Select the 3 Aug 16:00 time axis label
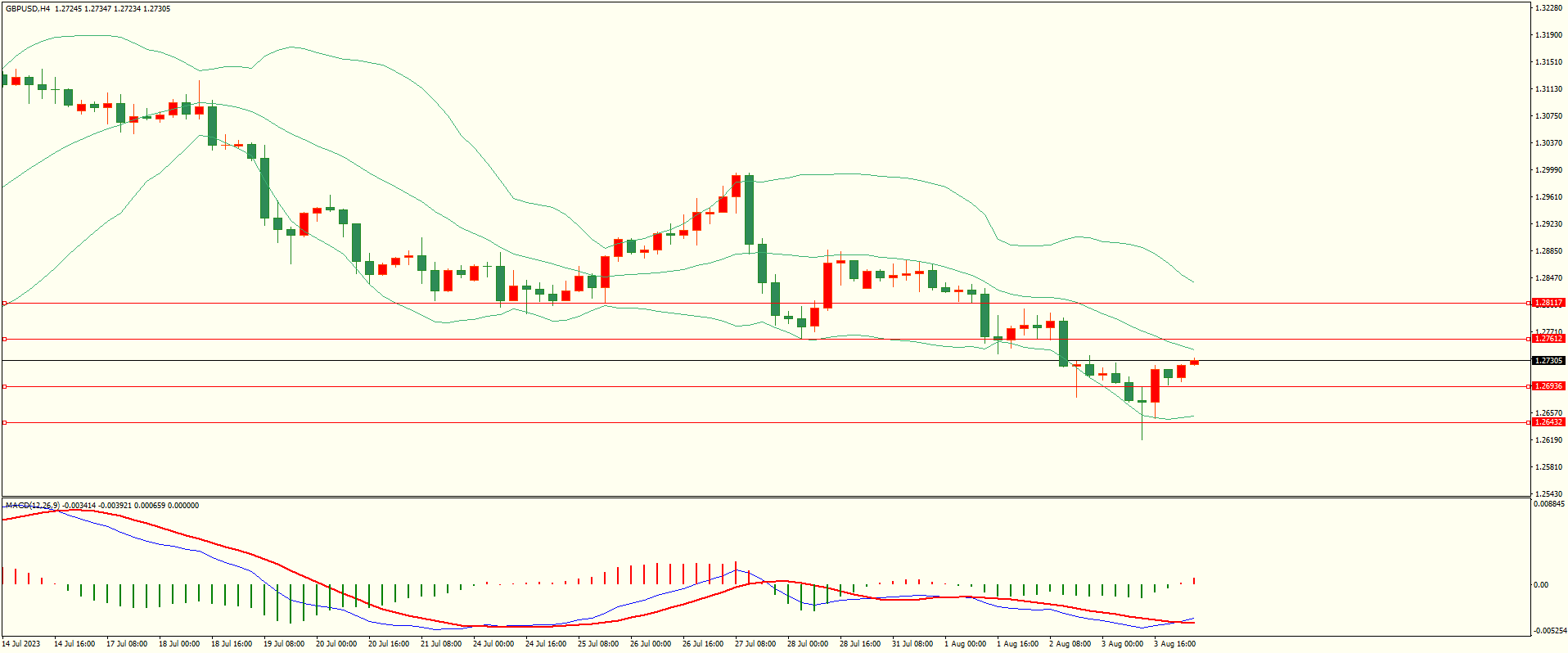Viewport: 1568px width, 653px height. [x=1174, y=644]
